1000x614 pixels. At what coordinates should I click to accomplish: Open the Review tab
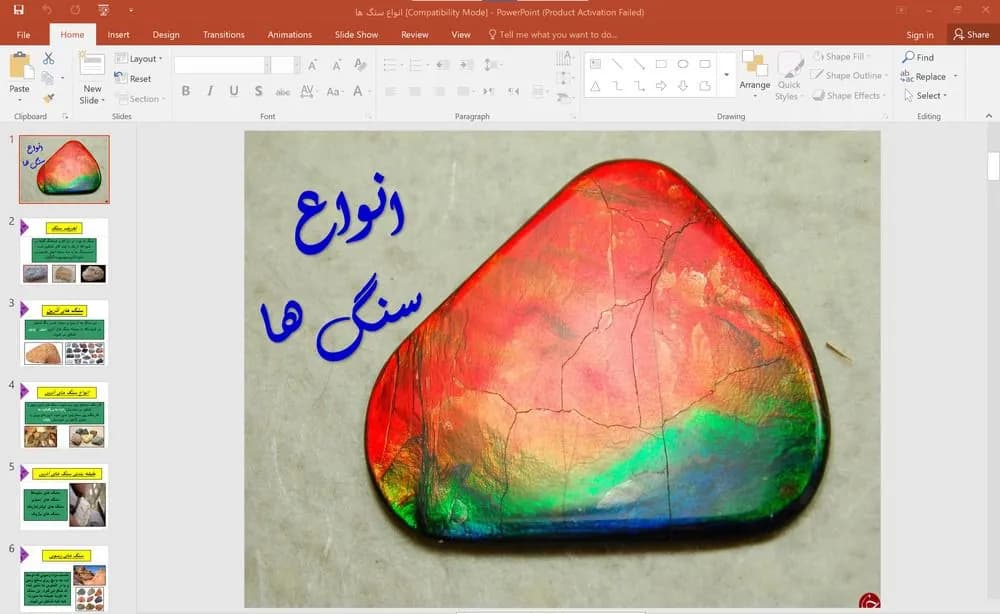415,34
